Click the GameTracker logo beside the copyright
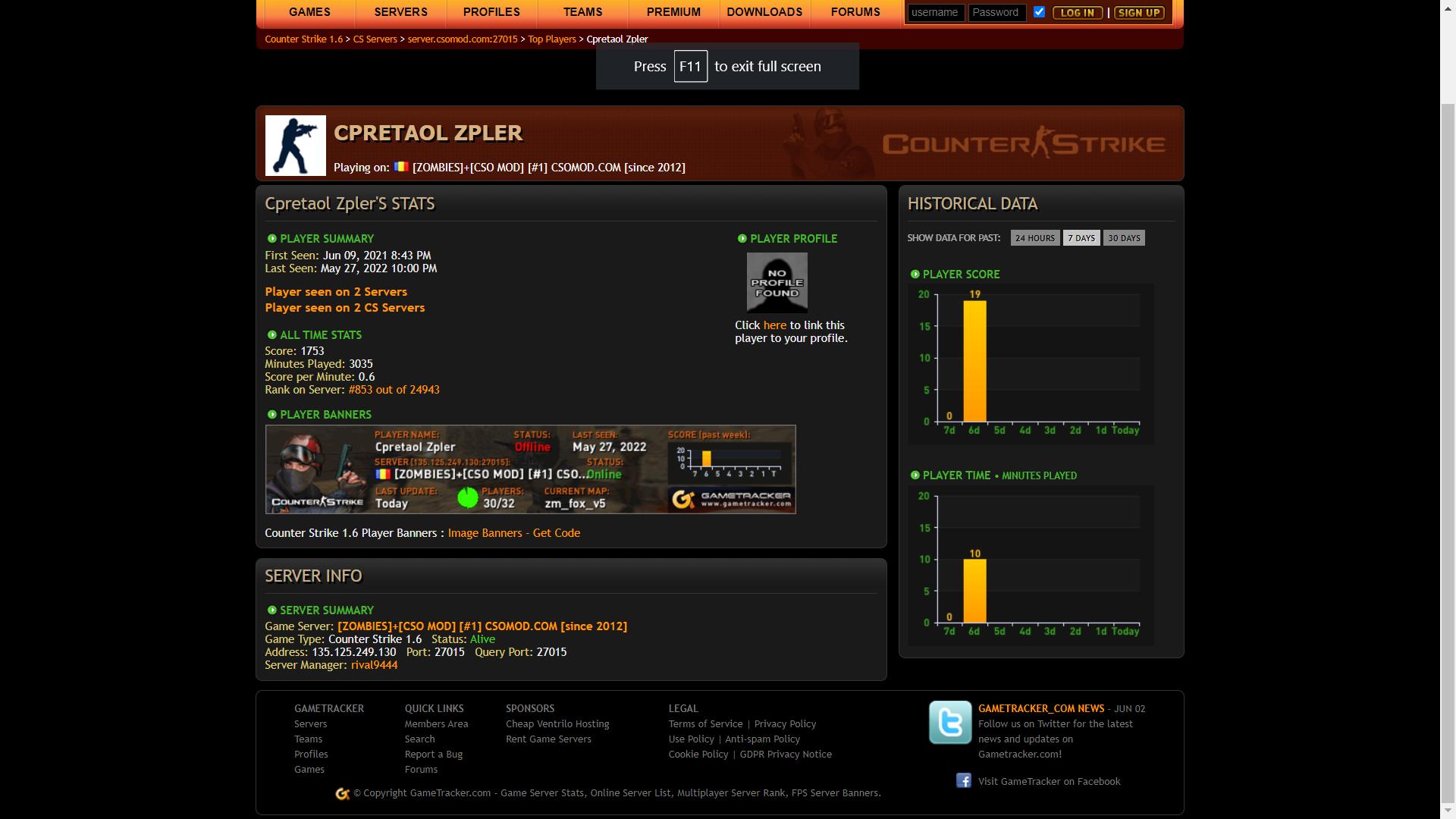 (x=343, y=793)
